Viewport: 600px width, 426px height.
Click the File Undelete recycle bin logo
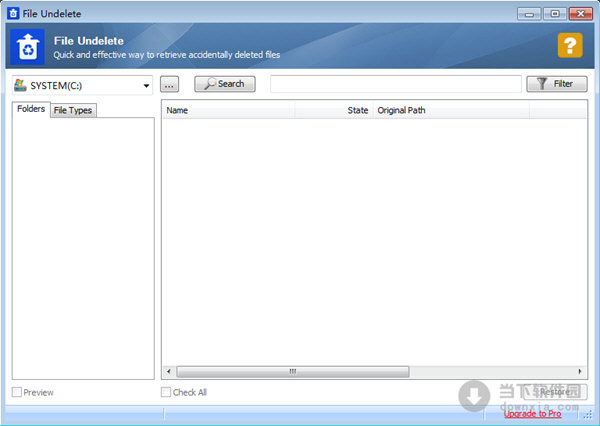[x=27, y=47]
